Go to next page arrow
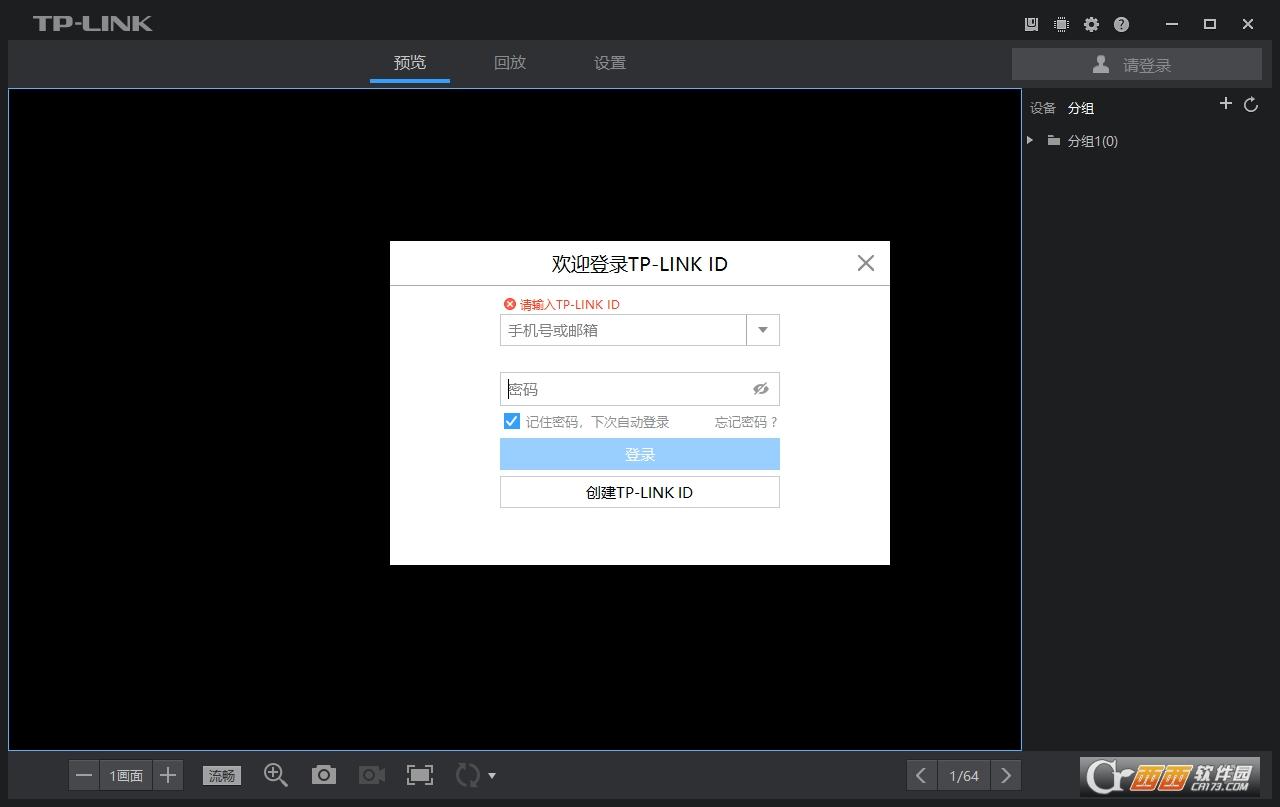1280x807 pixels. coord(1006,775)
